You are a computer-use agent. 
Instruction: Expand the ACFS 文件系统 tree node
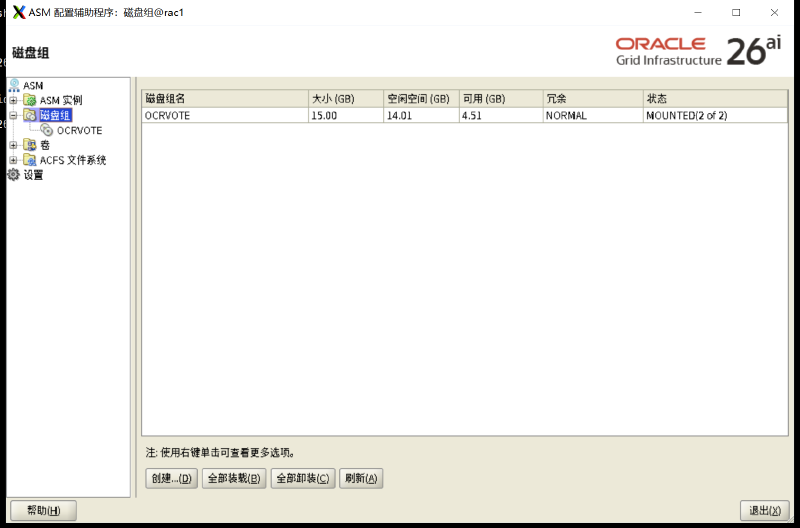tap(13, 160)
